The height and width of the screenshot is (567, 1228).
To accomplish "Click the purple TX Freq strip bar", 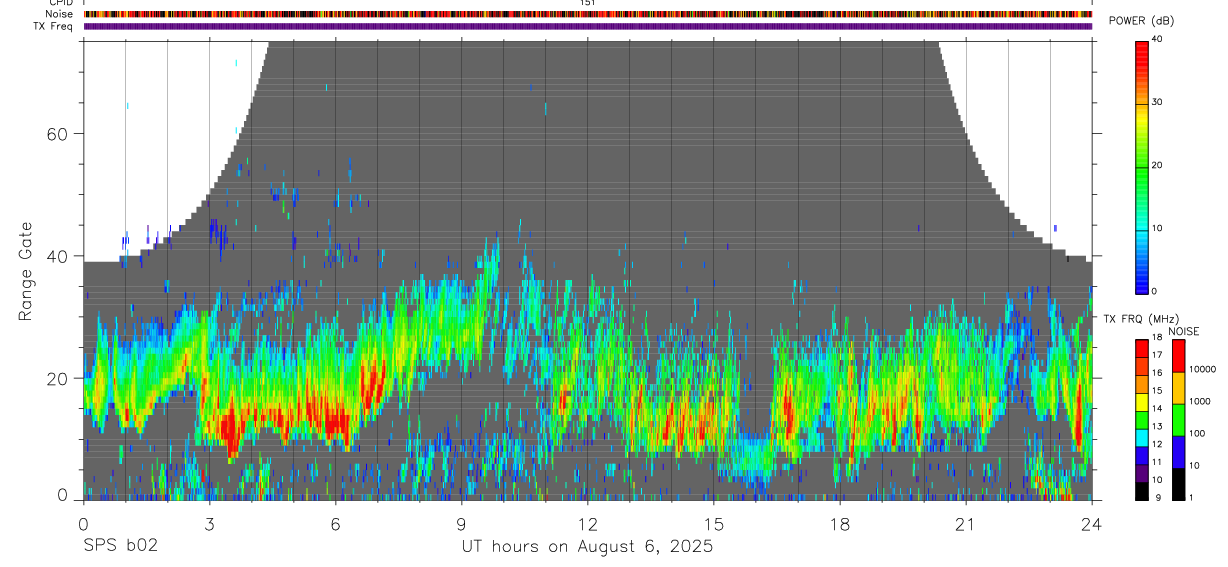I will (588, 26).
